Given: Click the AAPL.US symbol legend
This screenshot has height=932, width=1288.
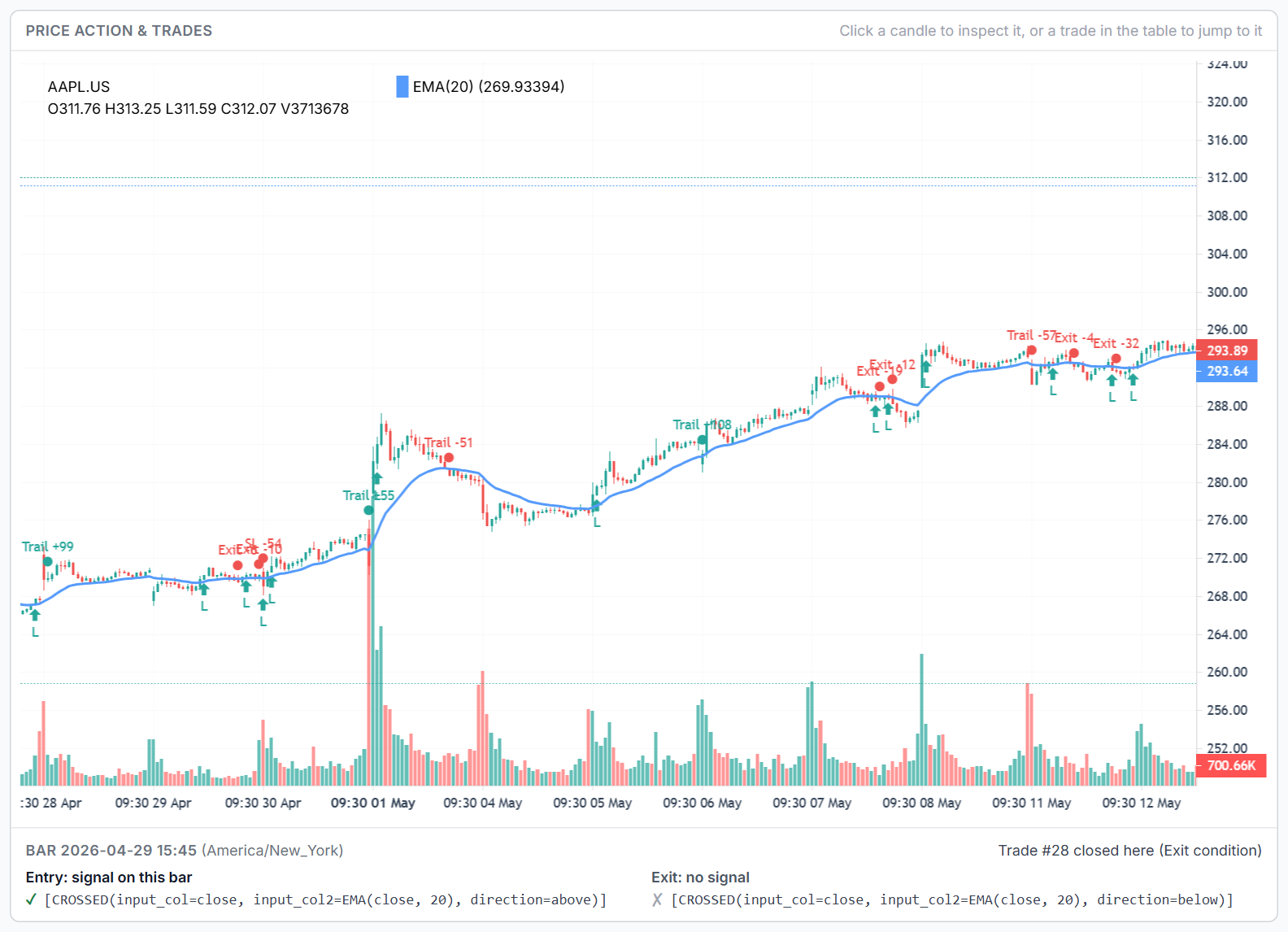Looking at the screenshot, I should point(79,86).
